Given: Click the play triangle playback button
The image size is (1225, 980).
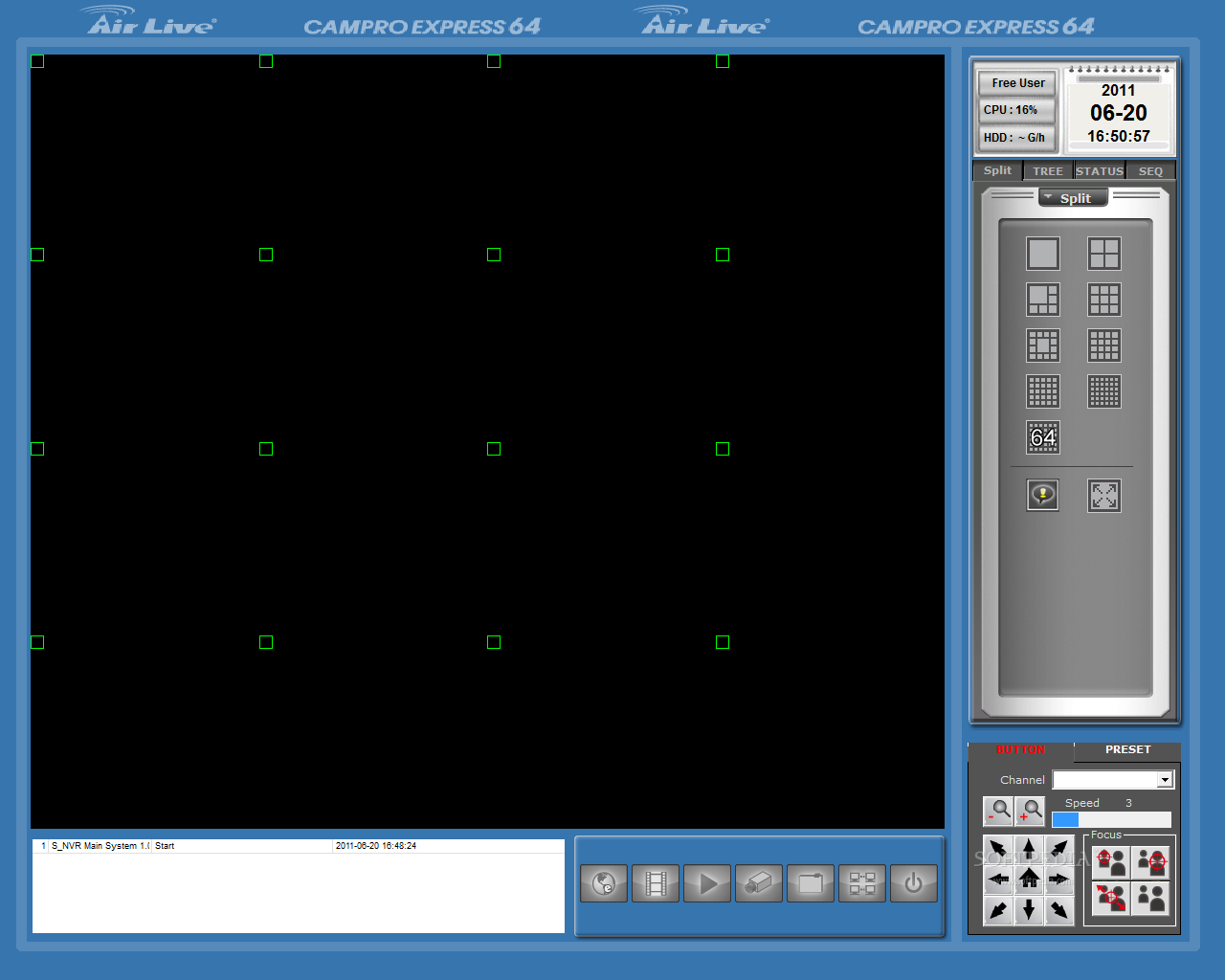Looking at the screenshot, I should (707, 883).
